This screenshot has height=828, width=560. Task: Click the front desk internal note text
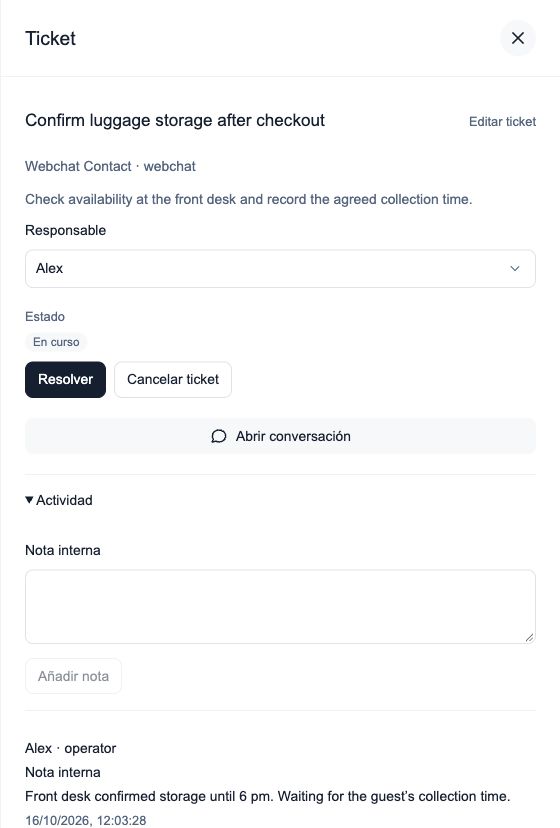pyautogui.click(x=267, y=796)
